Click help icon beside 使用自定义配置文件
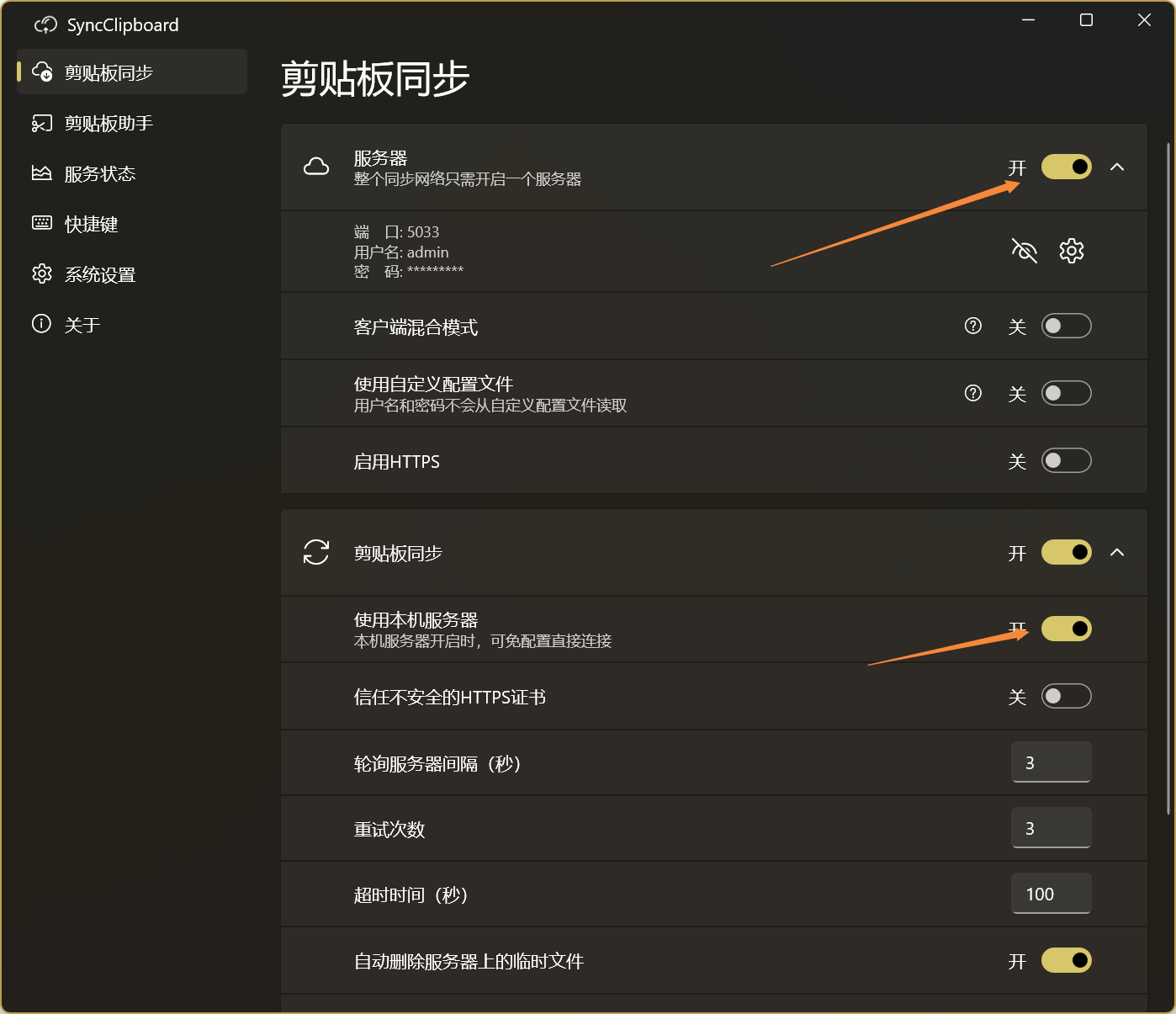Viewport: 1176px width, 1014px height. coord(972,393)
